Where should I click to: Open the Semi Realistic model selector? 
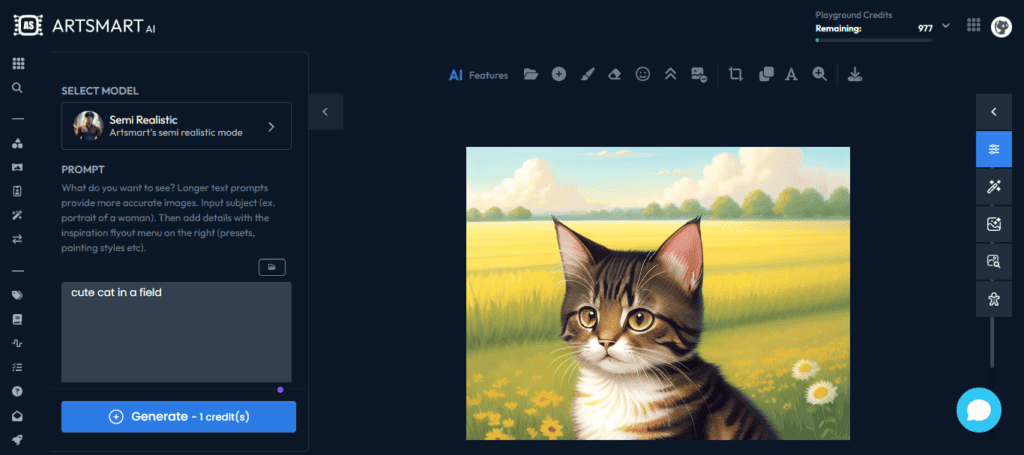[x=176, y=126]
